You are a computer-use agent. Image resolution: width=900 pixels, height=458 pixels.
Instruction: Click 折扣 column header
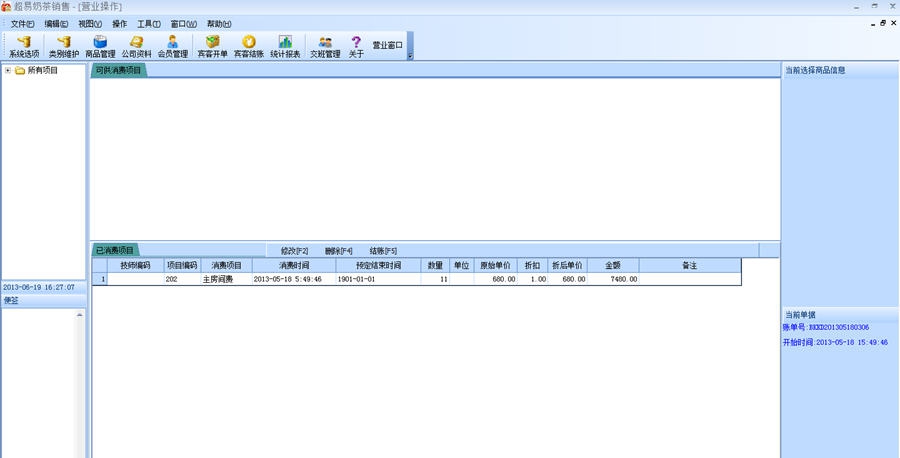coord(532,266)
